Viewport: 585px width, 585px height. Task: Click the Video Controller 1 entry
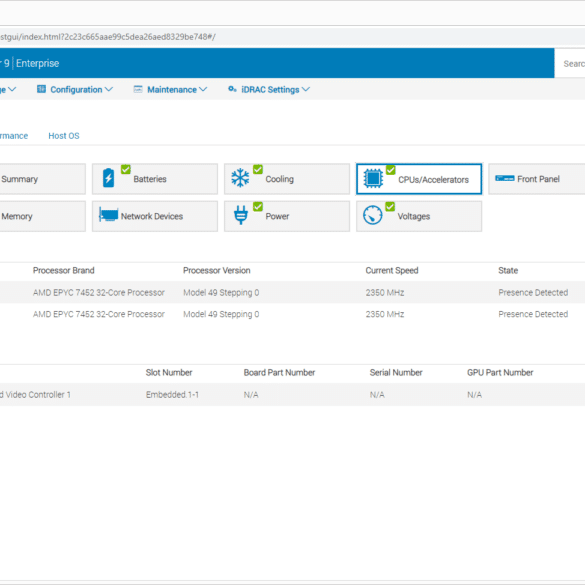35,394
